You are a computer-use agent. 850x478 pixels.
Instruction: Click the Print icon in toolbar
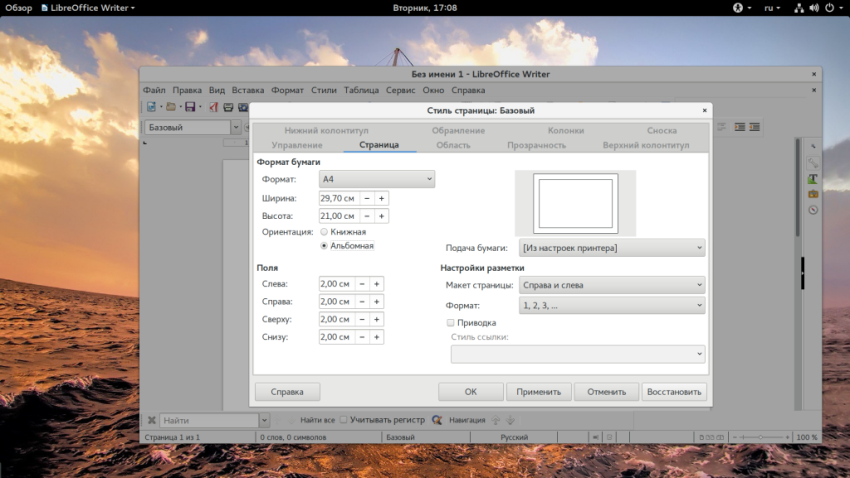[x=229, y=107]
